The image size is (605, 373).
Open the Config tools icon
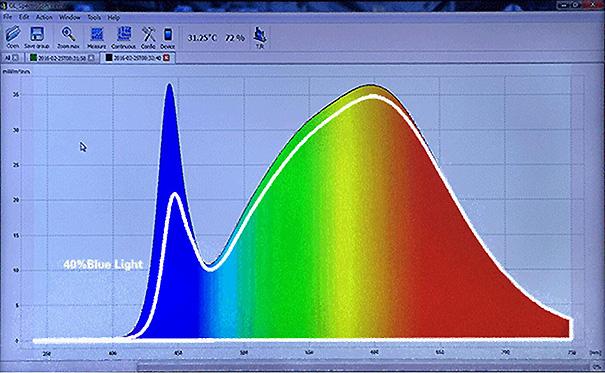(x=148, y=34)
